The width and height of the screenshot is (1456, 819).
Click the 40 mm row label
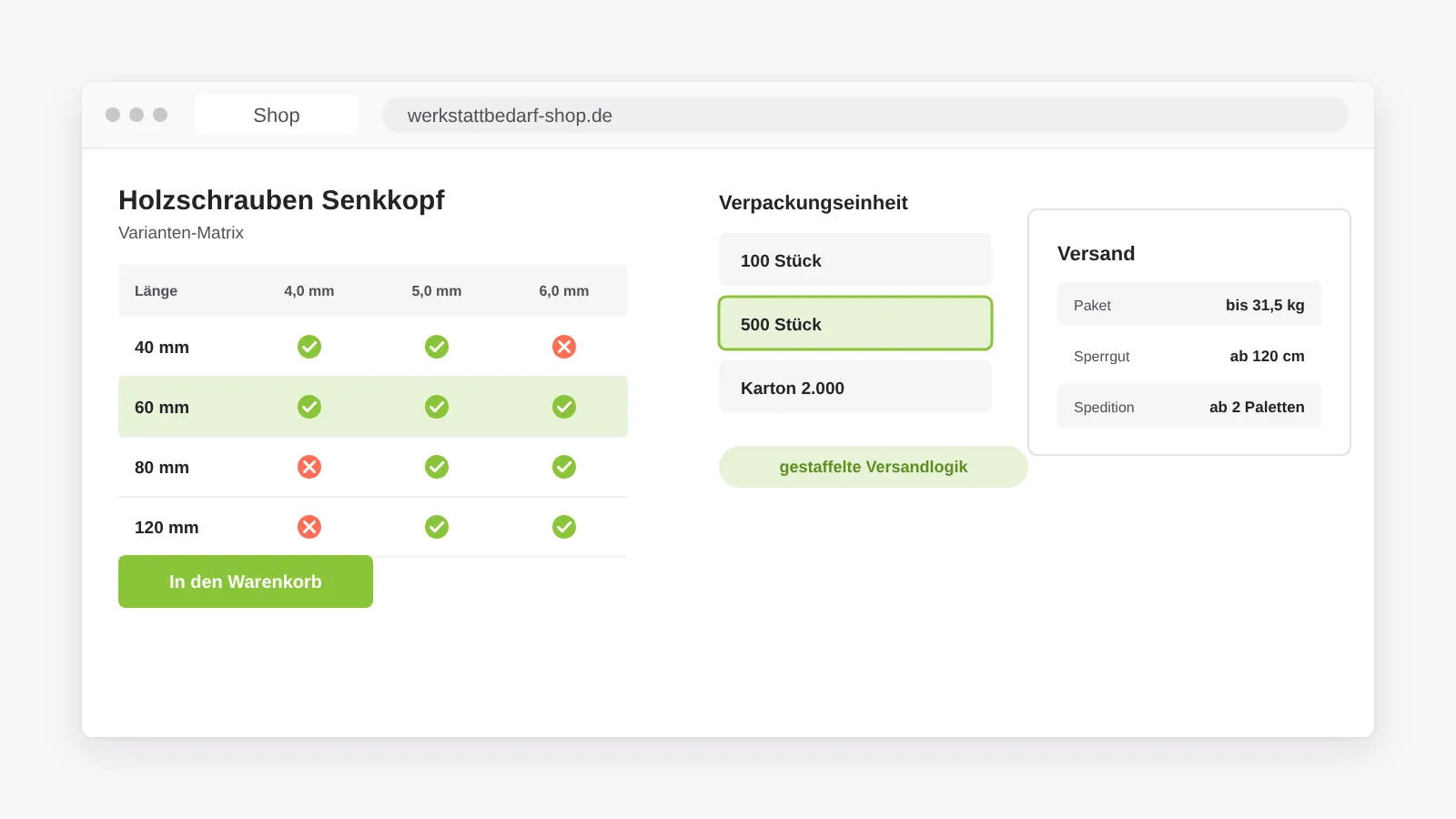click(x=162, y=347)
